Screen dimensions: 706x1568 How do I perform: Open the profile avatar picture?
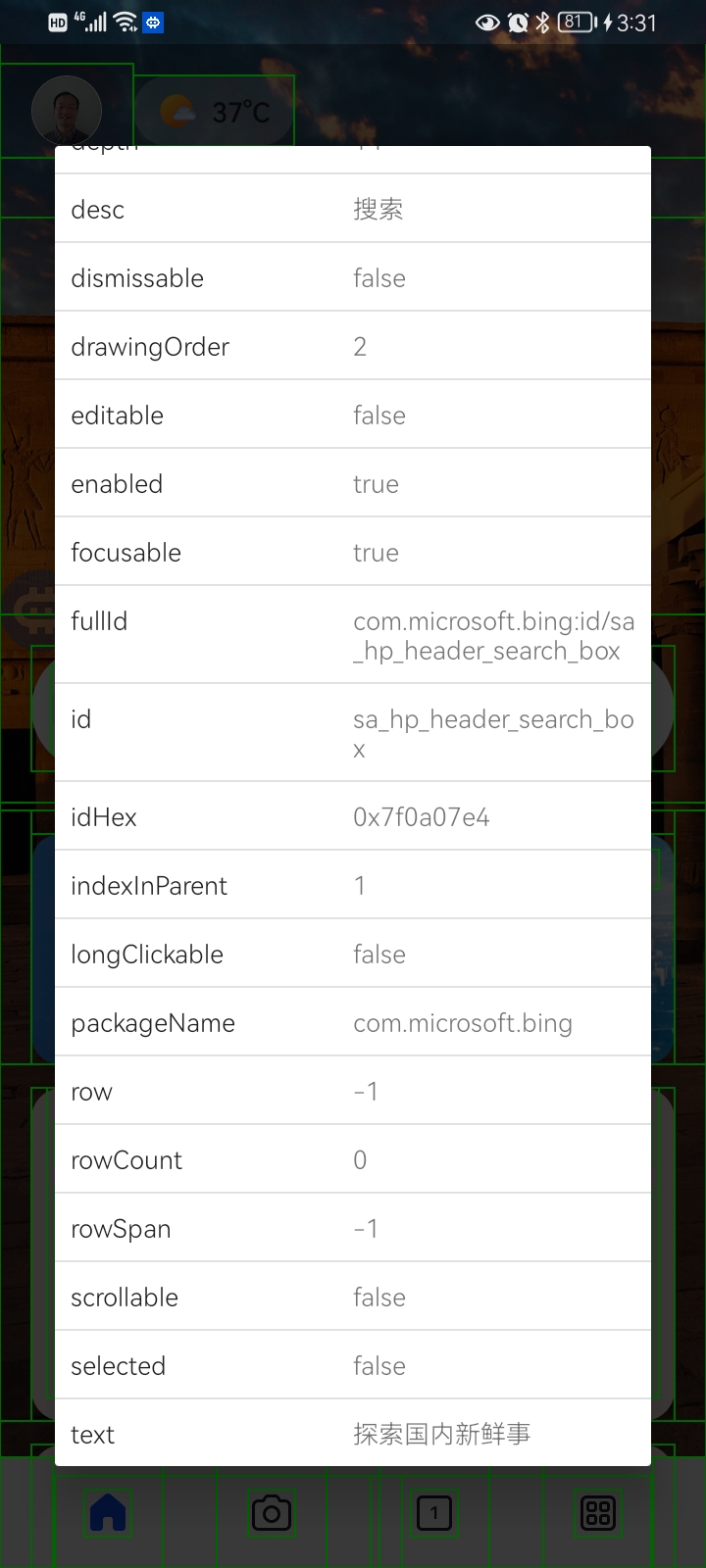(67, 111)
